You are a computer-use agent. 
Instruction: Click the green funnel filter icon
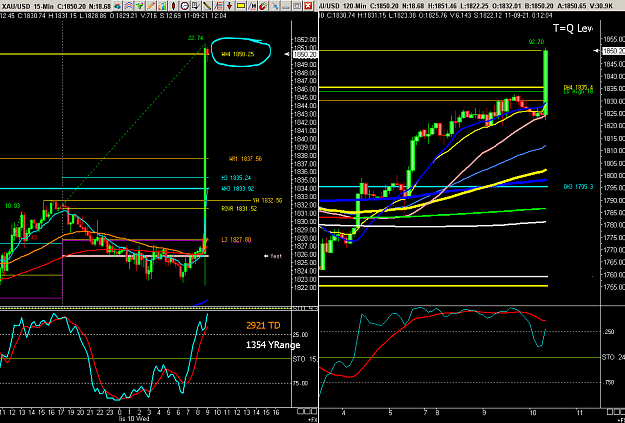(x=140, y=6)
